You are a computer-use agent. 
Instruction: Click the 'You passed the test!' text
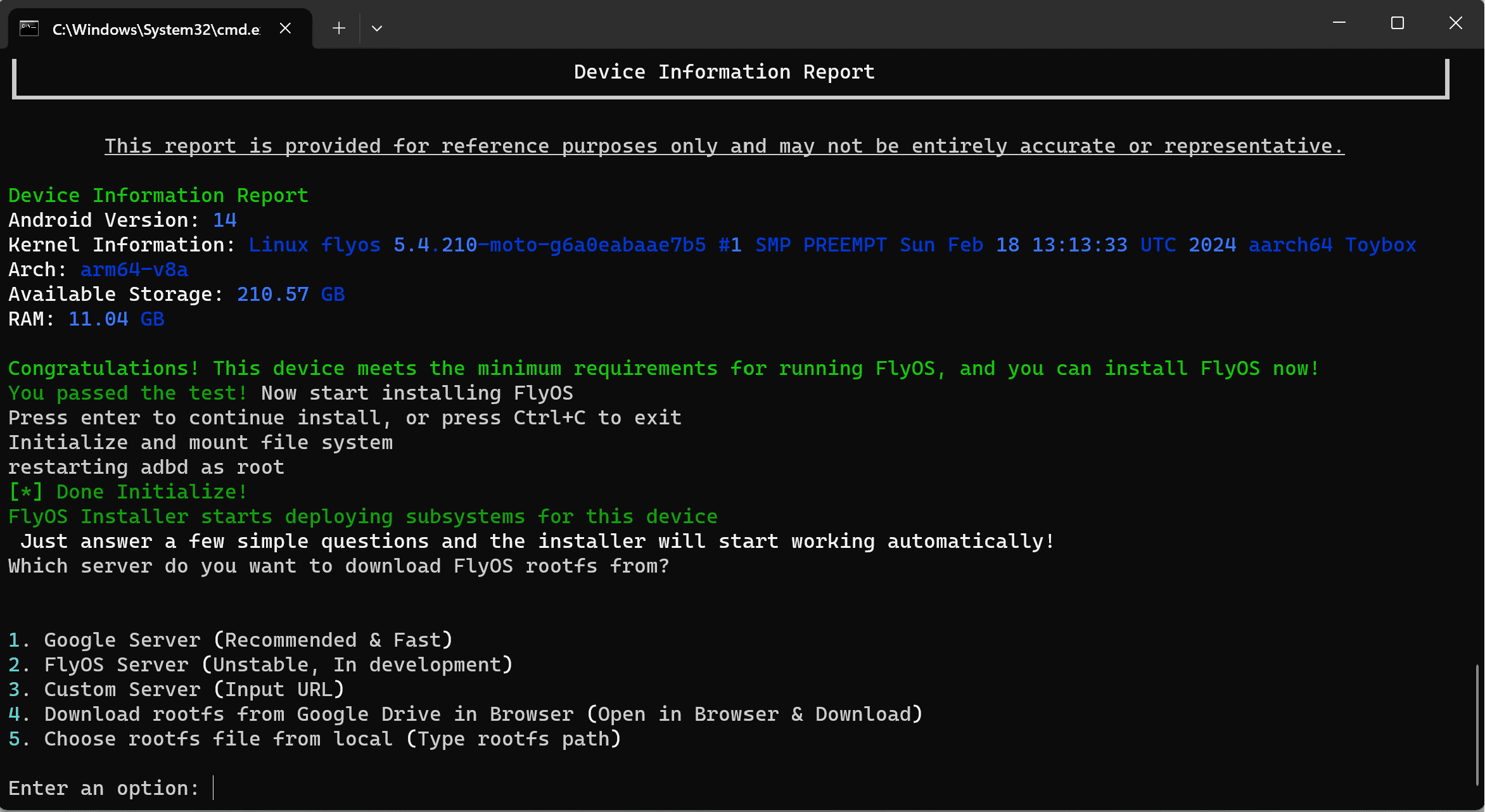pyautogui.click(x=128, y=393)
